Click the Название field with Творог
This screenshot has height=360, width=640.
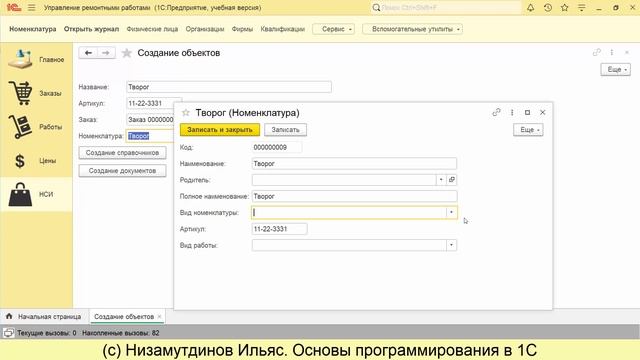tap(229, 87)
